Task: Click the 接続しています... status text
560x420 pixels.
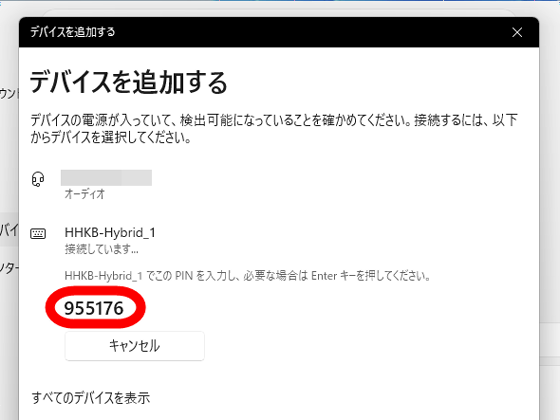Action: pos(101,249)
